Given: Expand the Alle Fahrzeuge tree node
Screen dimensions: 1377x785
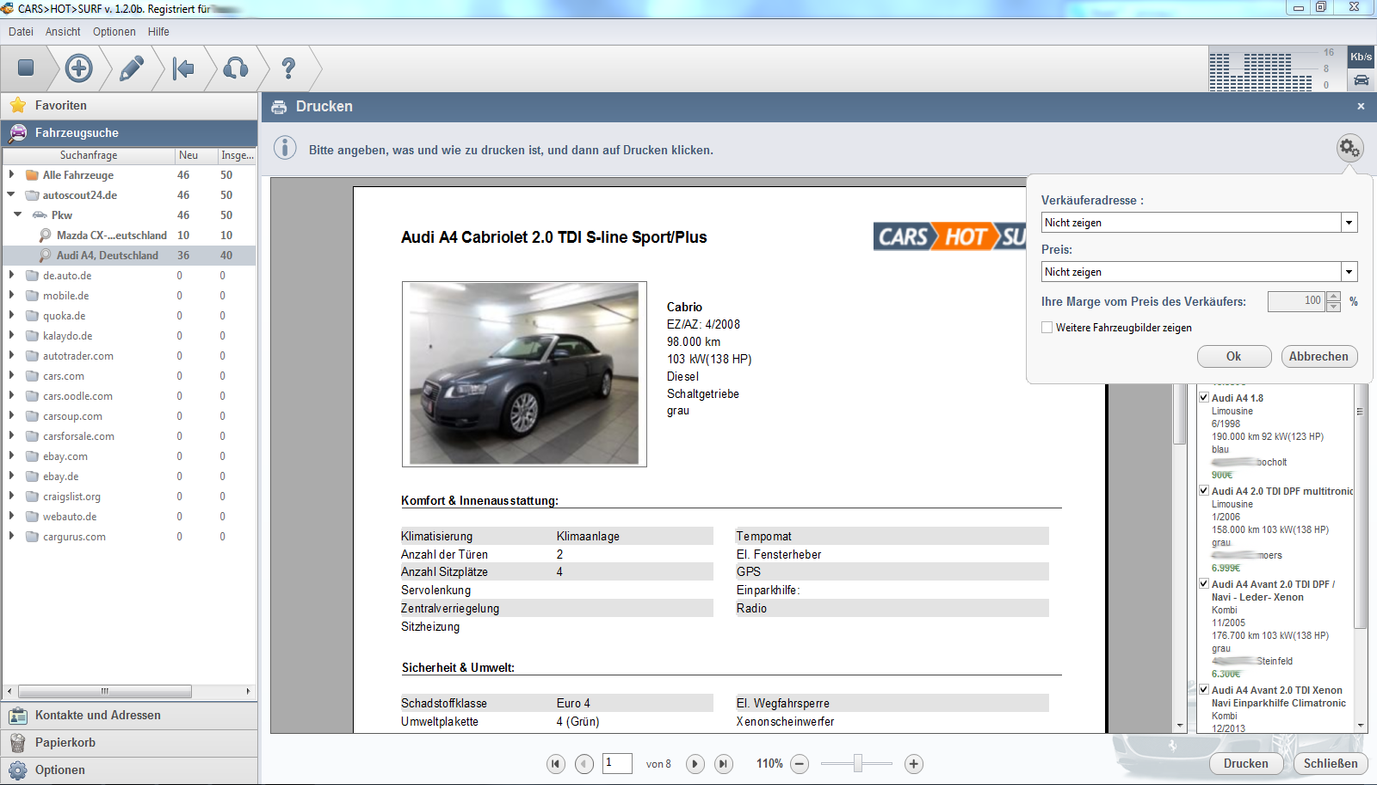Looking at the screenshot, I should tap(11, 175).
